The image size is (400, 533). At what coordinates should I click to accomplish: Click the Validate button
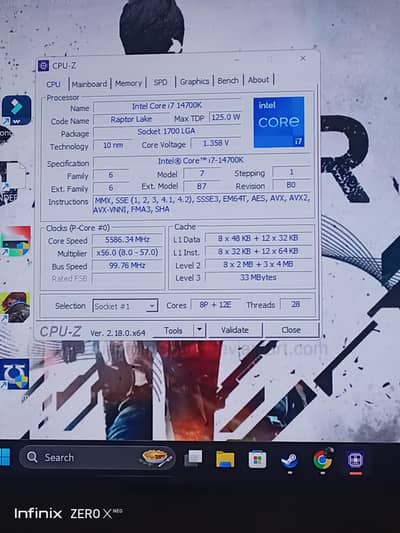pyautogui.click(x=235, y=330)
